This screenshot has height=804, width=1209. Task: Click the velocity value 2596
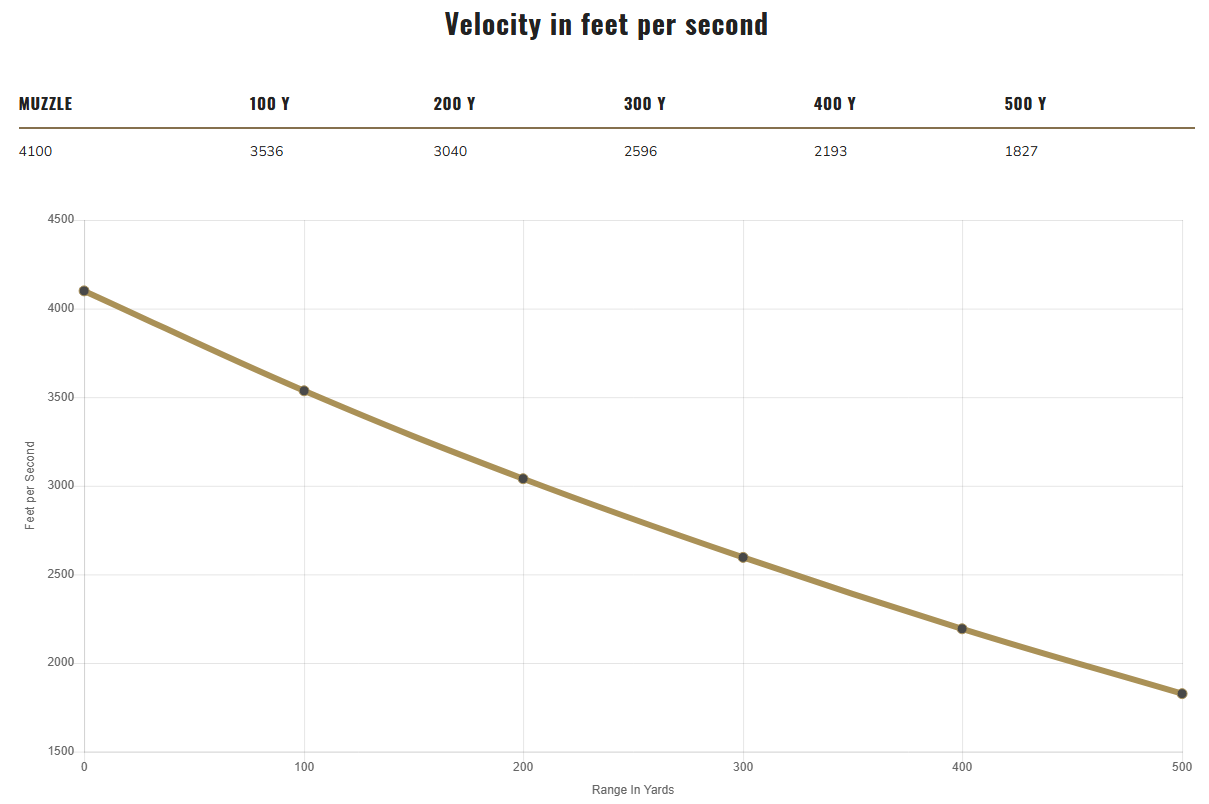[x=641, y=152]
